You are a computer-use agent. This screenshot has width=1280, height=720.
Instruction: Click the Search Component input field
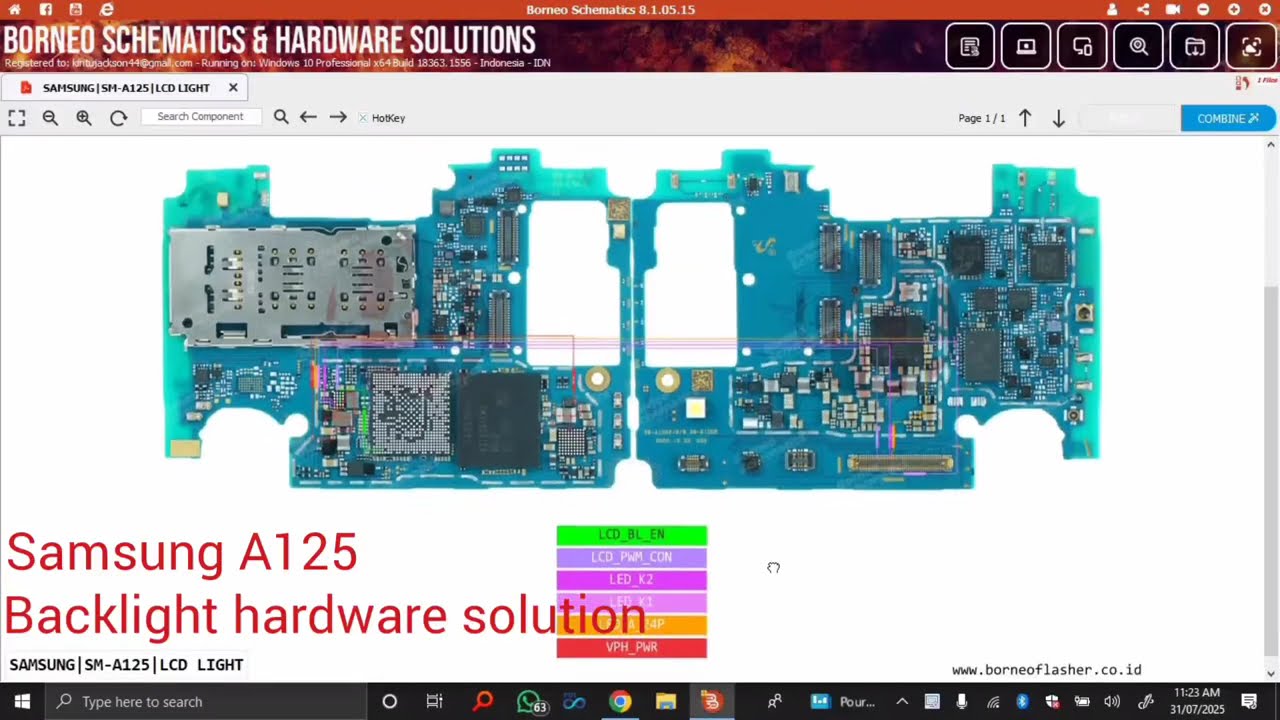[x=201, y=117]
